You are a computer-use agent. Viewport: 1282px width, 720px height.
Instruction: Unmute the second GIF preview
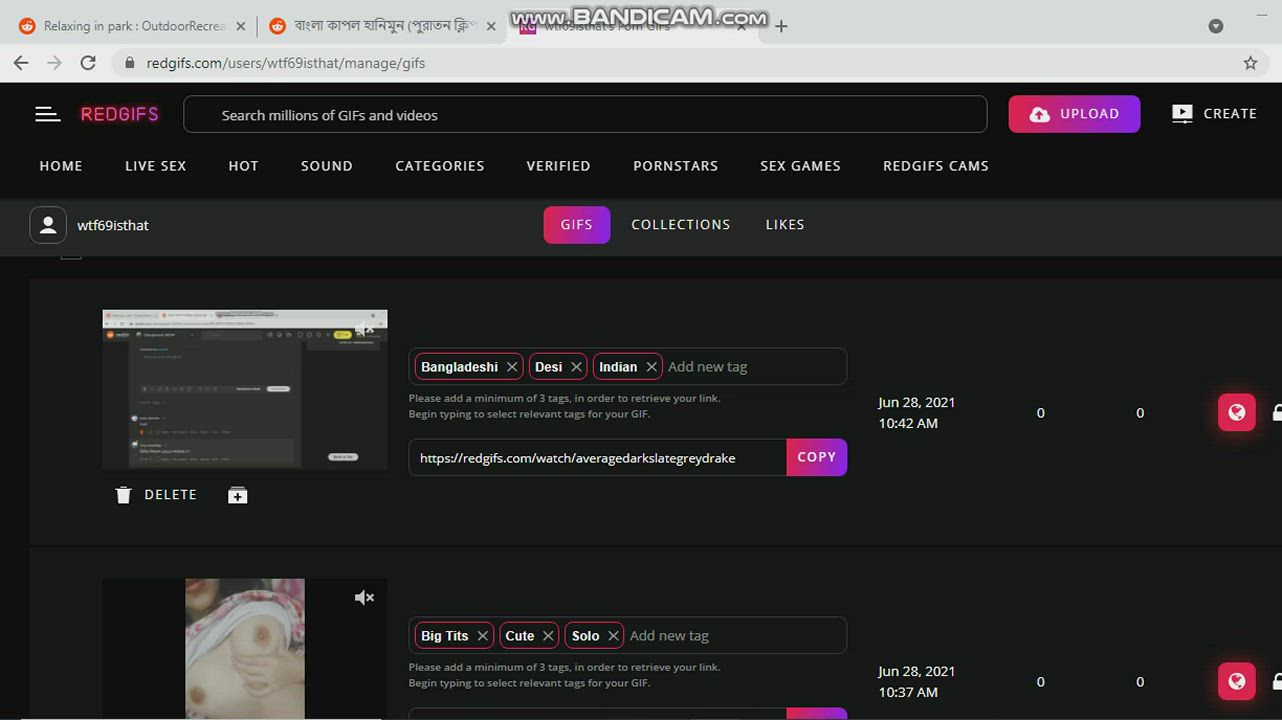pyautogui.click(x=364, y=598)
